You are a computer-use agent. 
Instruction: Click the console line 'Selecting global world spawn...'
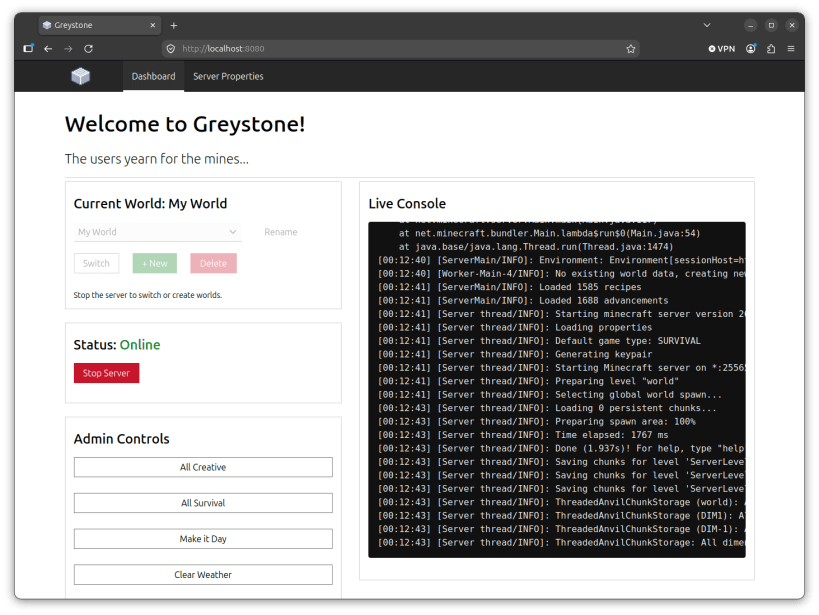coord(638,394)
